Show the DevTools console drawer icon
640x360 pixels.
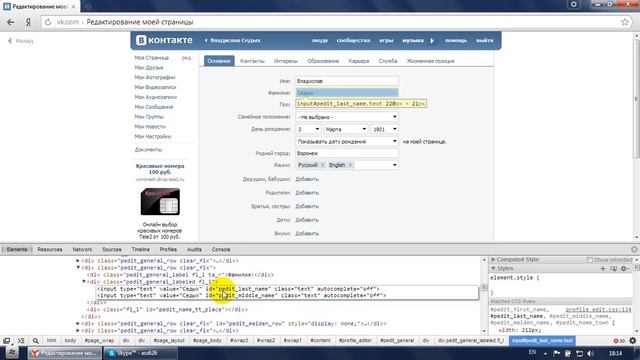21,340
